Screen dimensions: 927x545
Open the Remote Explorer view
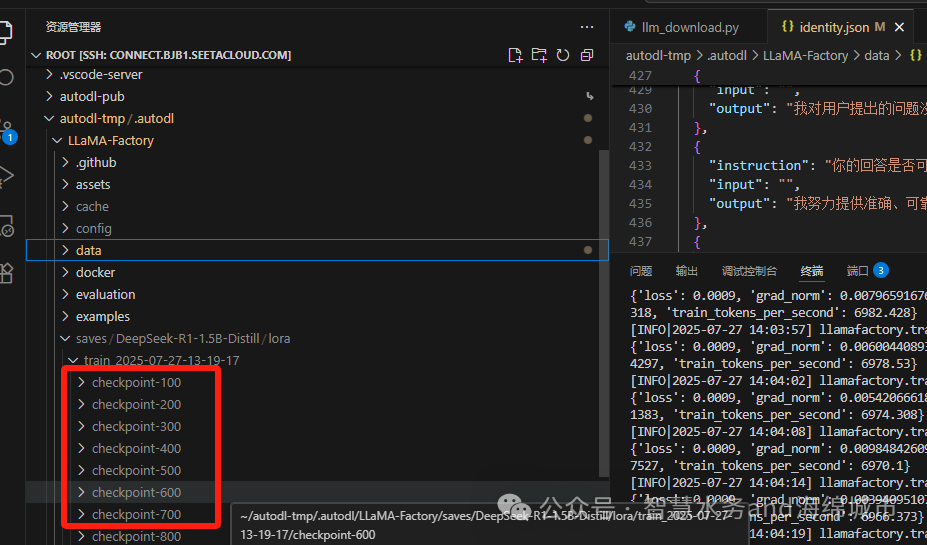pos(6,226)
